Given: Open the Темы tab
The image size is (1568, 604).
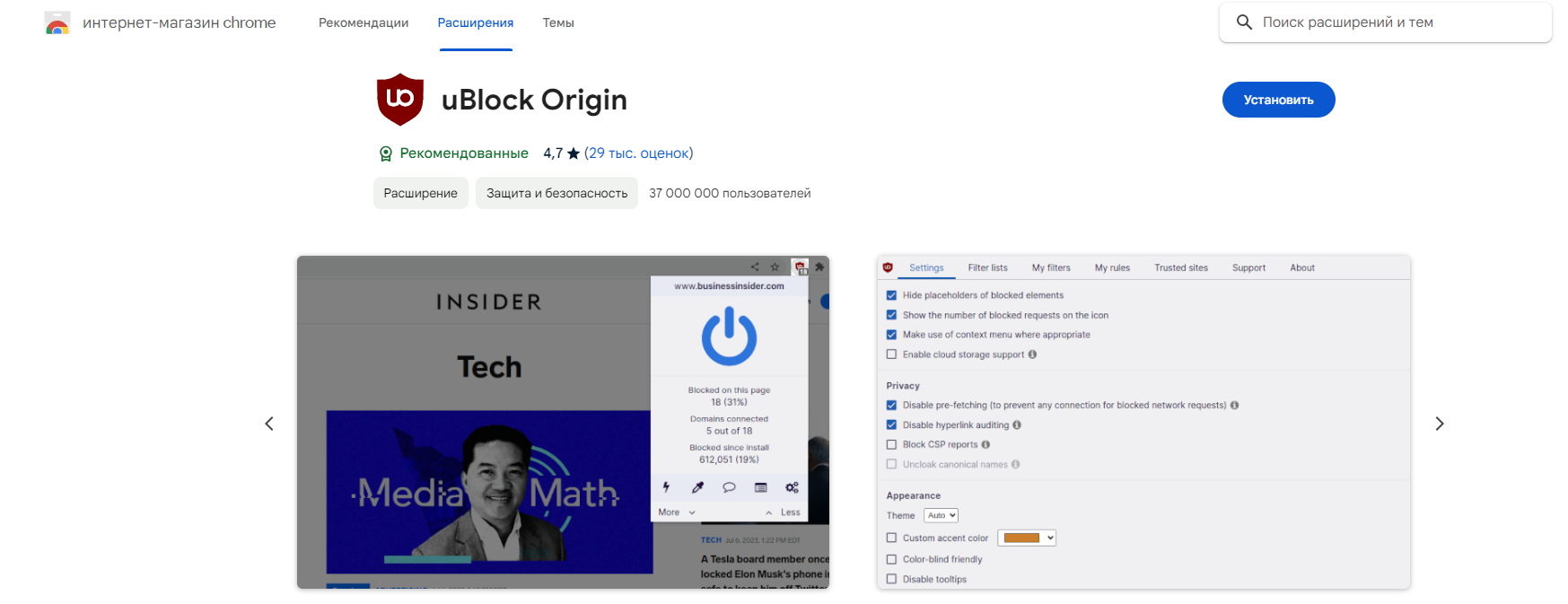Looking at the screenshot, I should coord(558,23).
